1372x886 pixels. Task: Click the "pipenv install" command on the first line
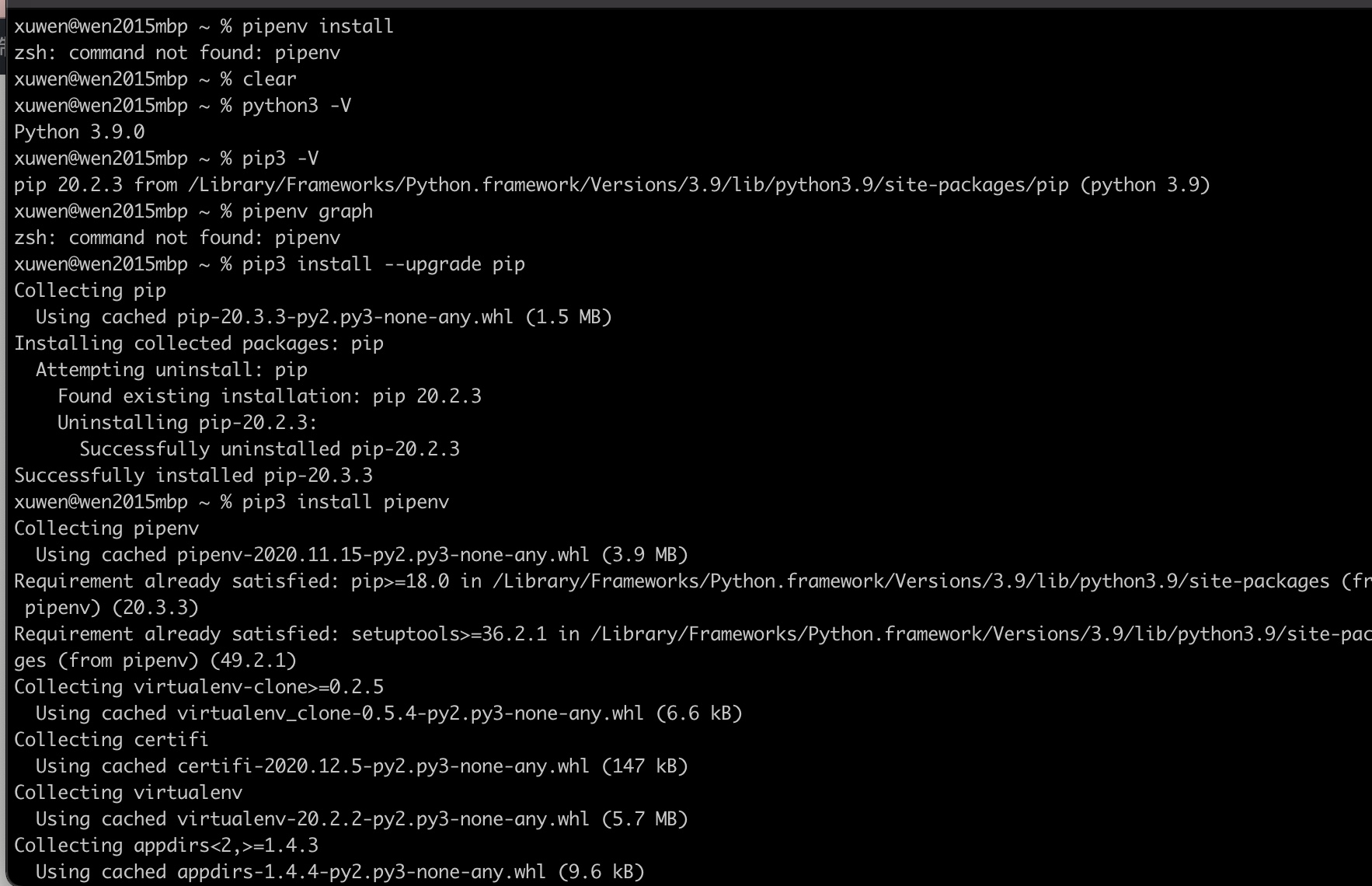(318, 26)
